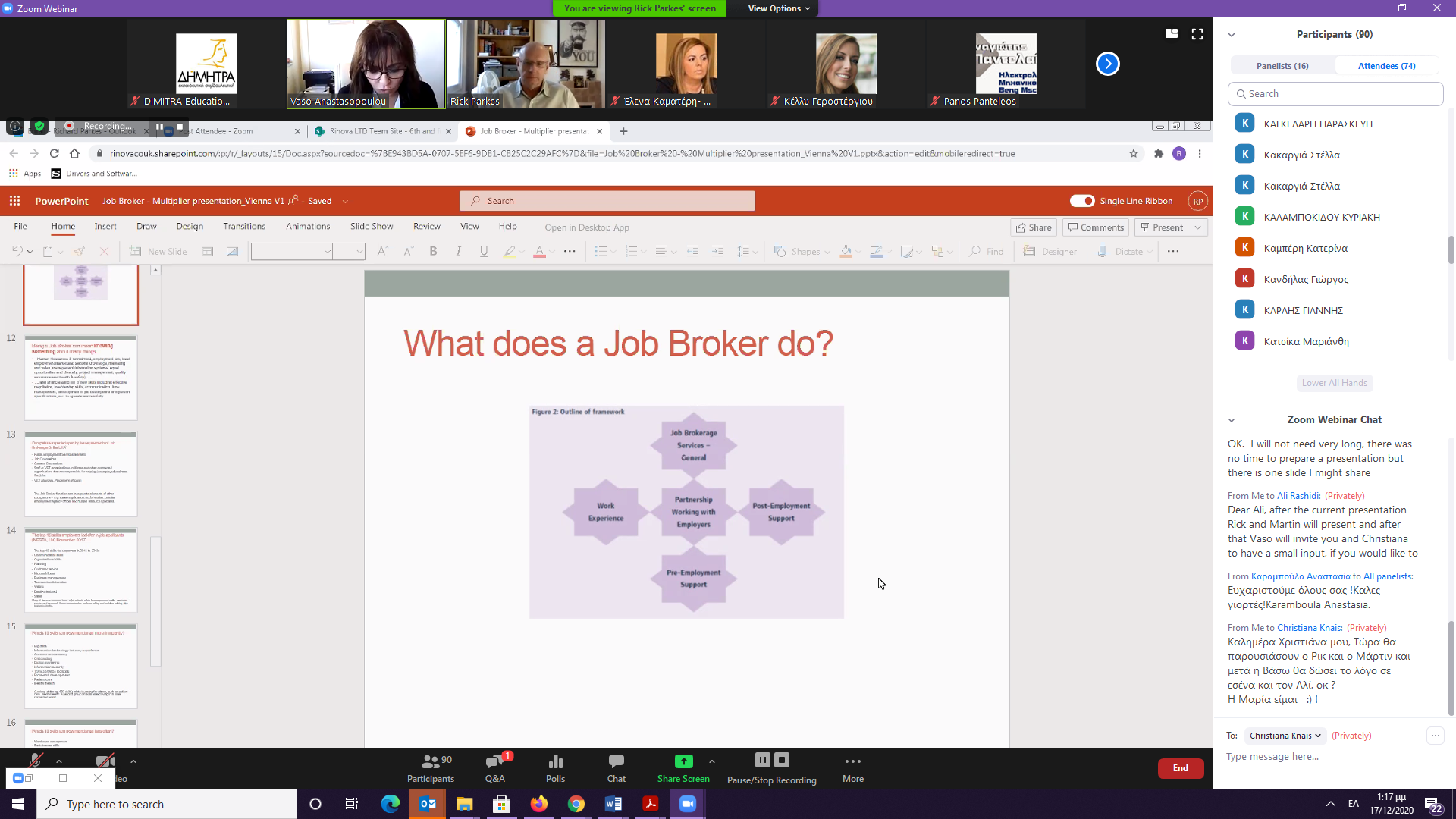Click the Undo icon in ribbon
This screenshot has height=819, width=1456.
(17, 251)
